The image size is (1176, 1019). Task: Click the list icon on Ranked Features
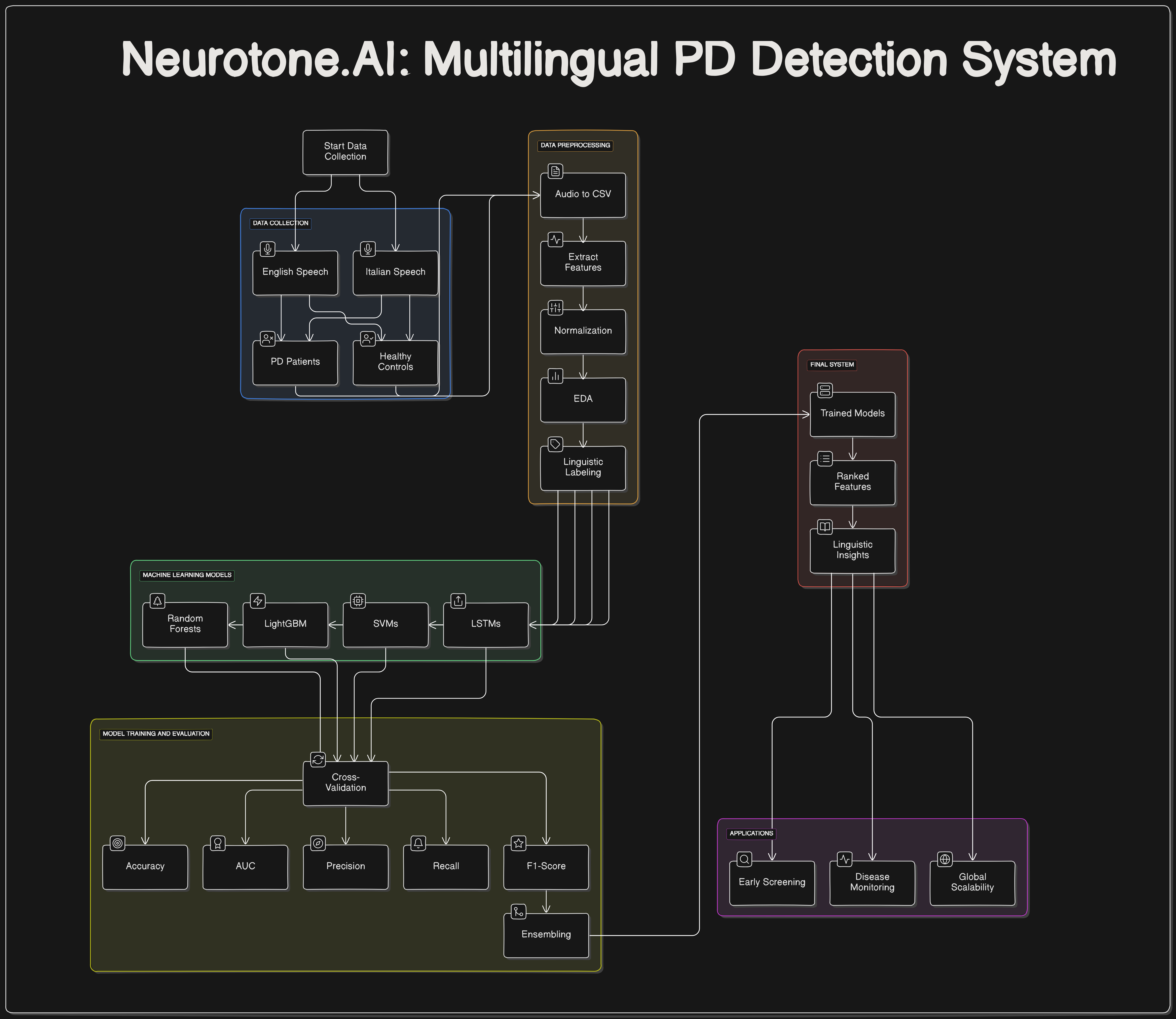(825, 459)
